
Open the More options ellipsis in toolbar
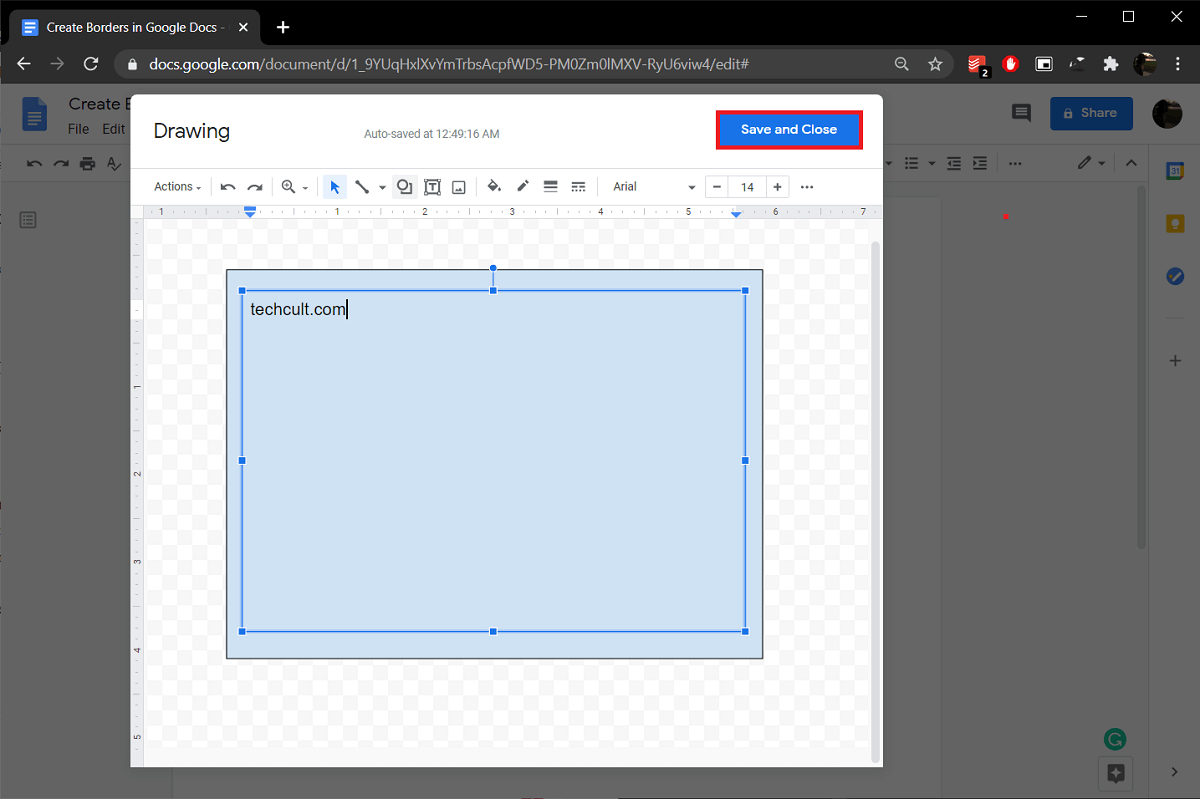(x=807, y=187)
